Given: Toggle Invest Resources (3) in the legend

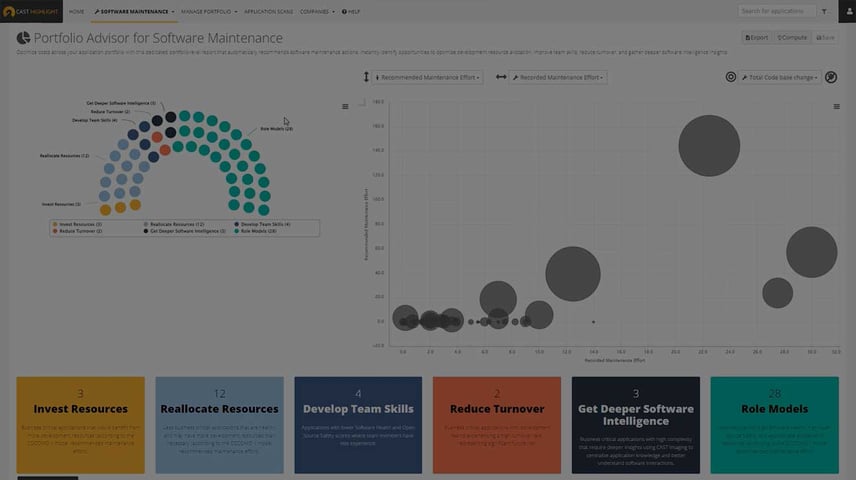Looking at the screenshot, I should point(77,224).
